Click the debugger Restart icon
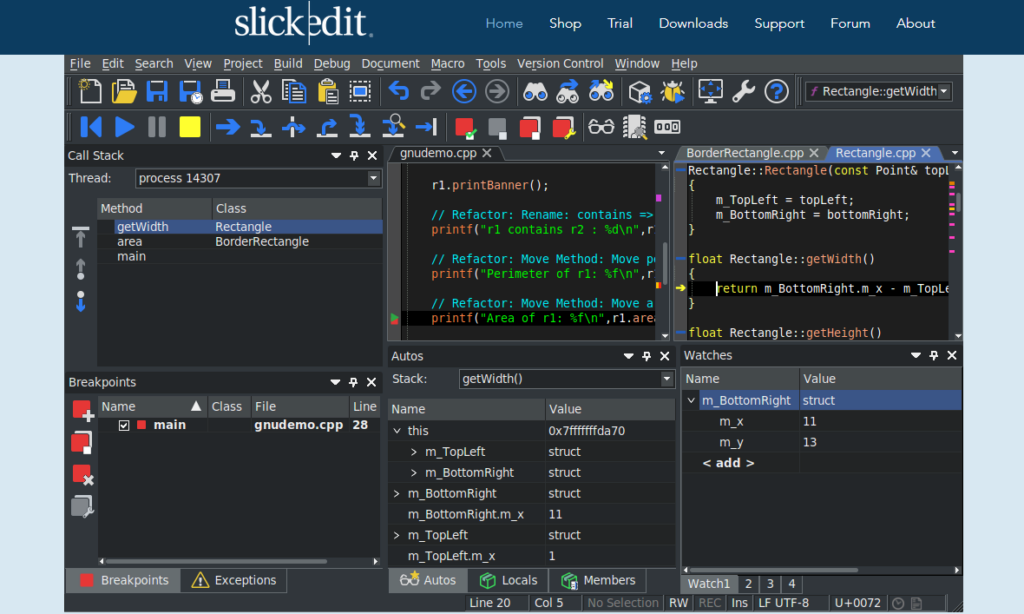 (91, 127)
